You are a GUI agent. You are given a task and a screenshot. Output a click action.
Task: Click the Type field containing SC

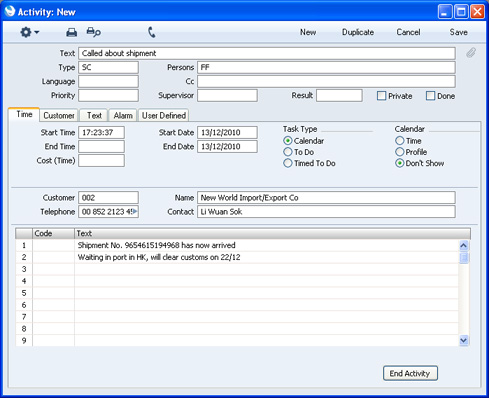click(x=108, y=67)
